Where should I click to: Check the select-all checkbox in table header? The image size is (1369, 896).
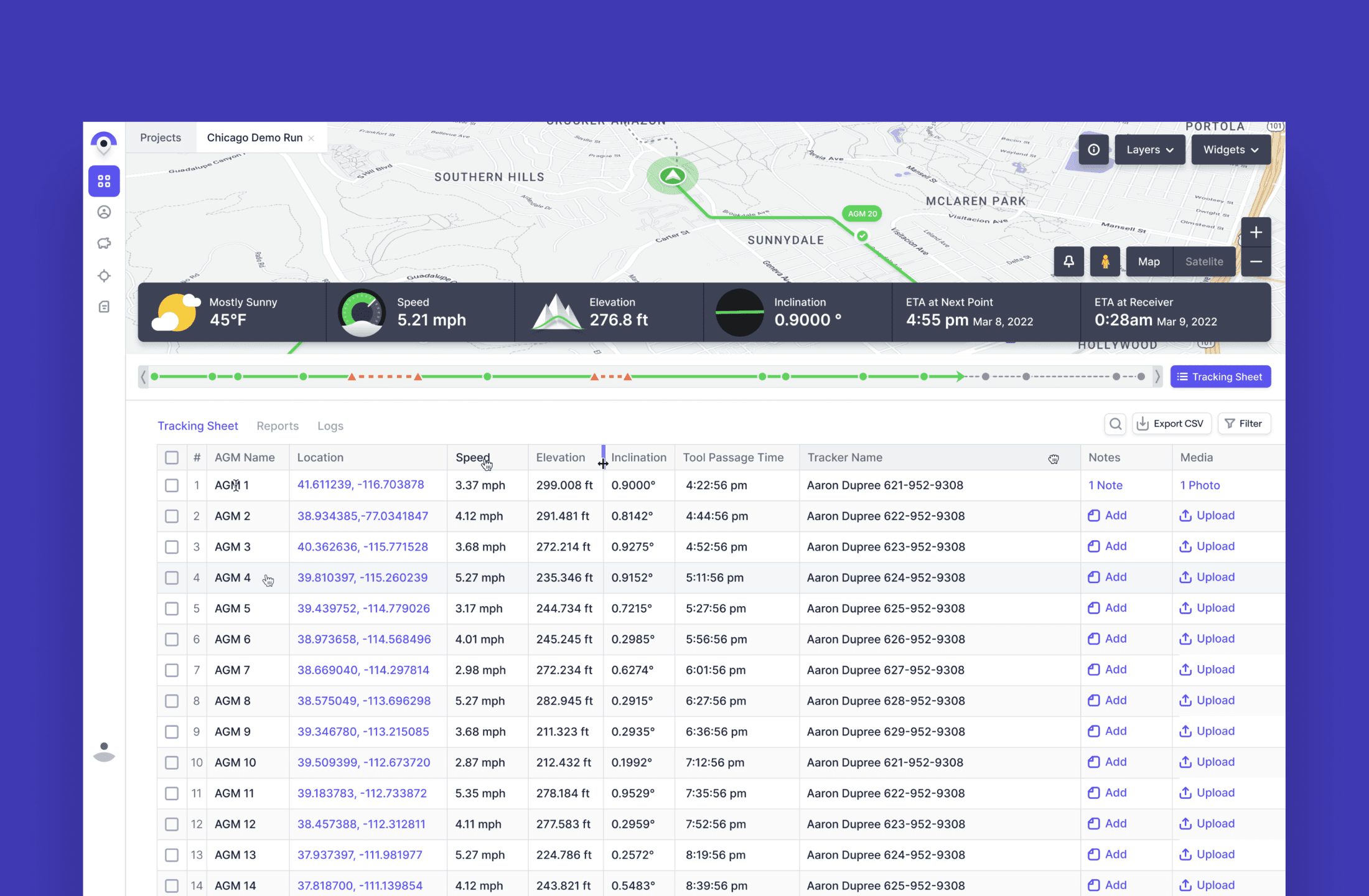coord(172,458)
